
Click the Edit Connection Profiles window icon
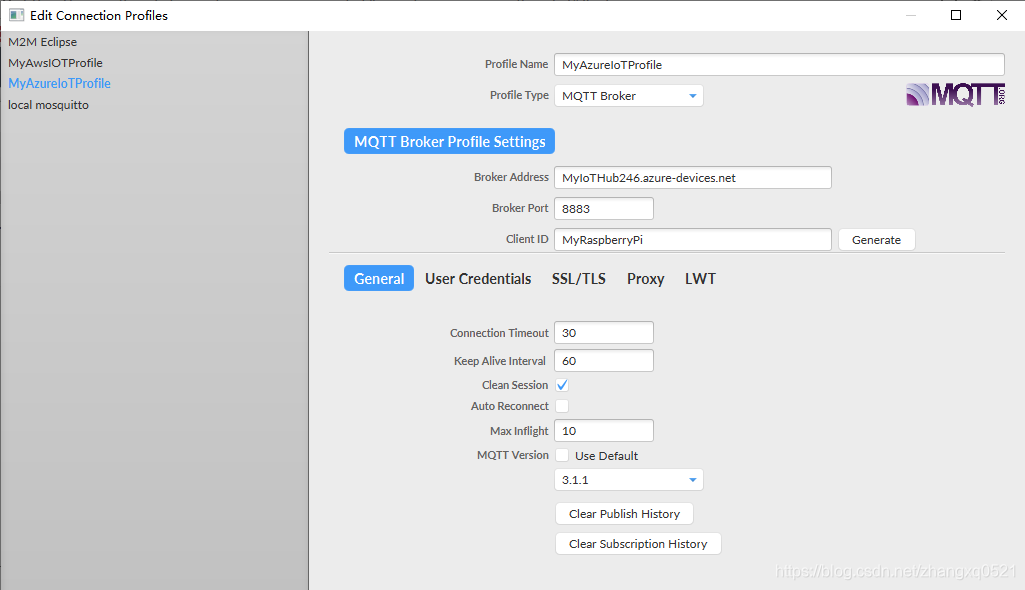(x=16, y=15)
